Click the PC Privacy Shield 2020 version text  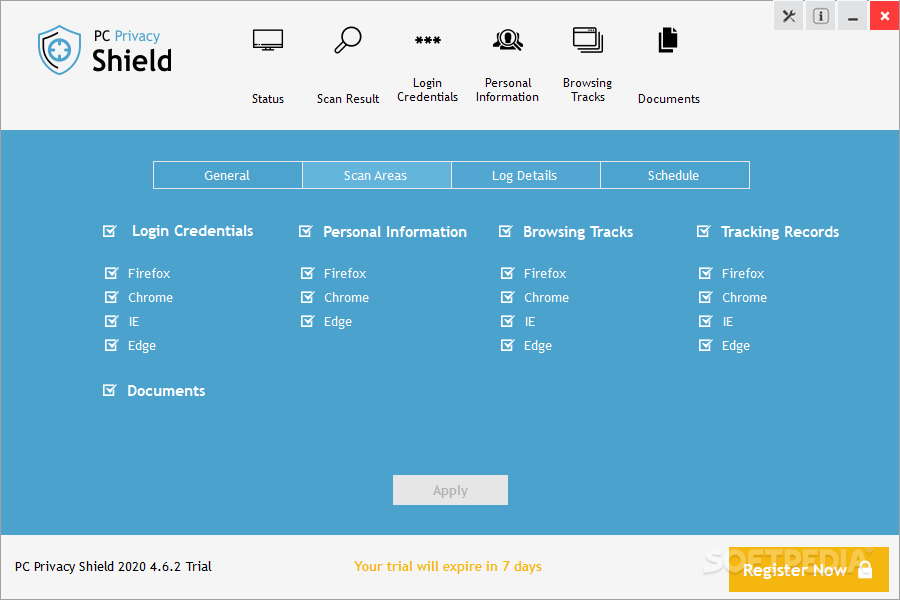[x=113, y=567]
